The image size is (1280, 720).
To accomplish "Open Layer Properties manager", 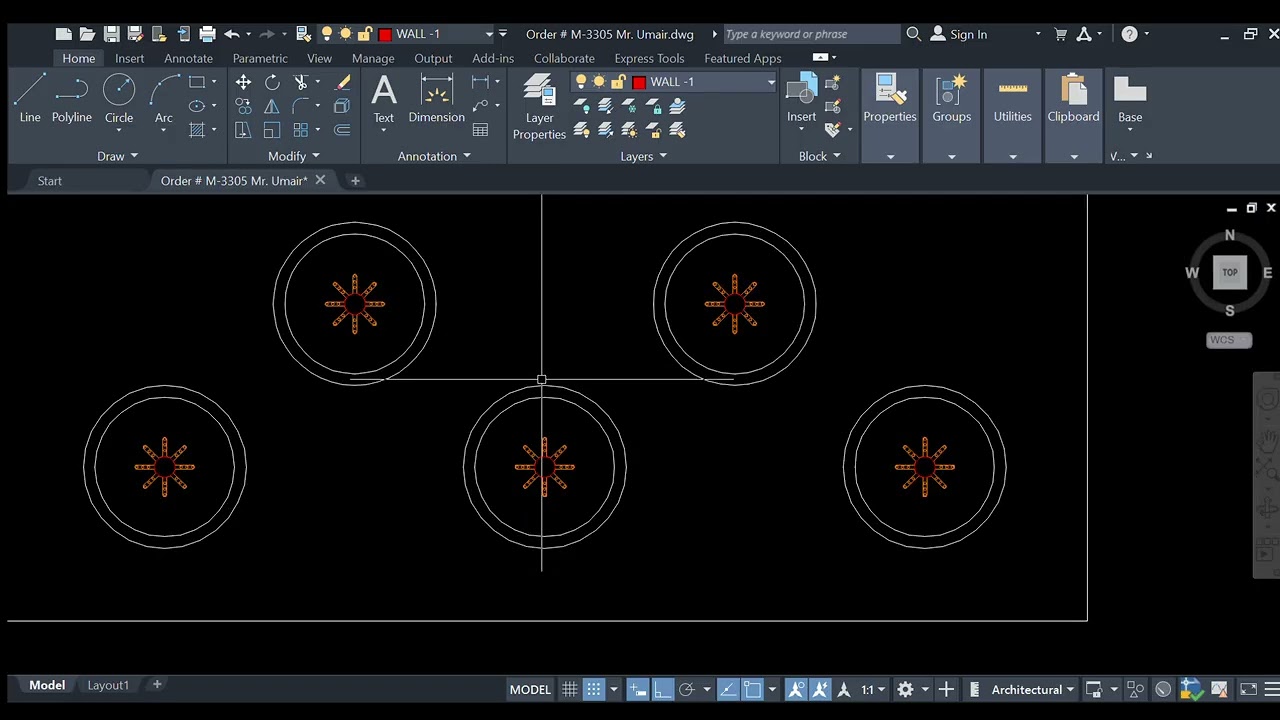I will 540,106.
